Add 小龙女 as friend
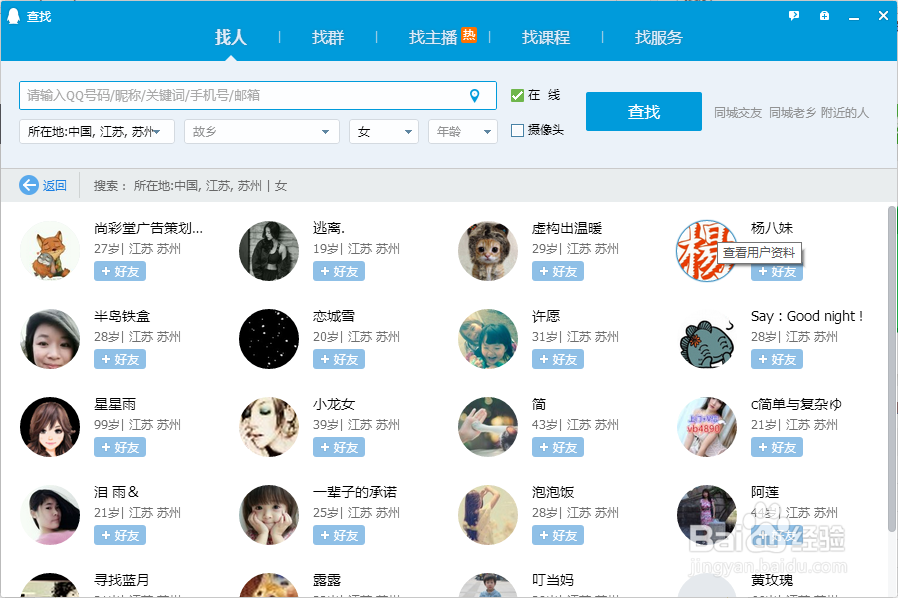 pyautogui.click(x=339, y=447)
